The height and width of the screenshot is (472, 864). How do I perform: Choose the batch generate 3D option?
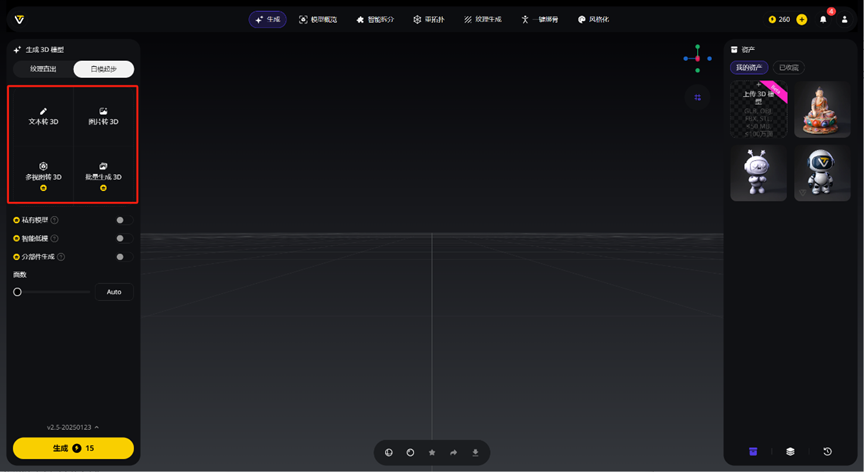tap(103, 172)
